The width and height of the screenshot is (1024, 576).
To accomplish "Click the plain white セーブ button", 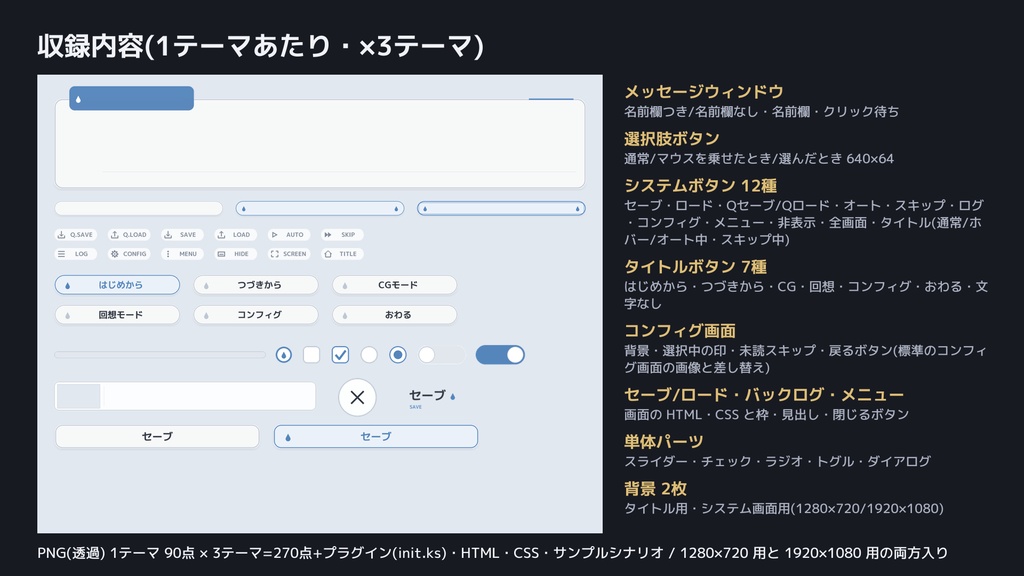I will point(157,436).
